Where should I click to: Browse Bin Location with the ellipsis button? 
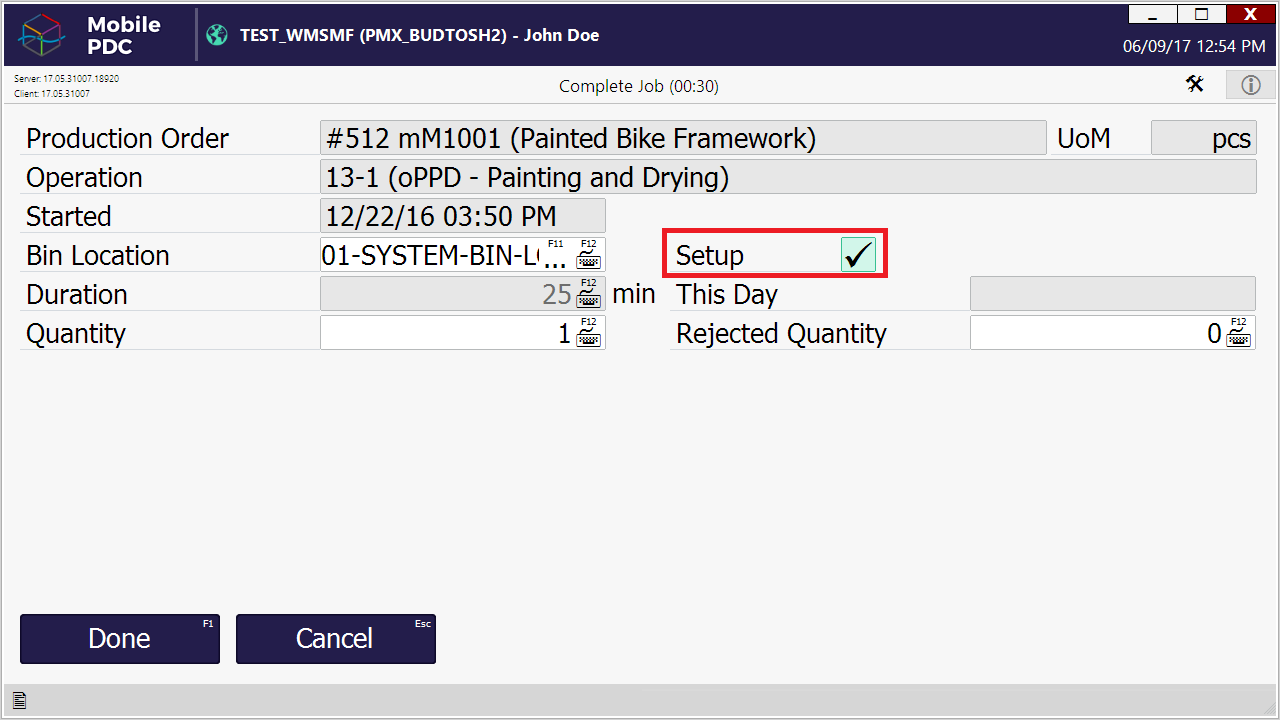pos(555,258)
